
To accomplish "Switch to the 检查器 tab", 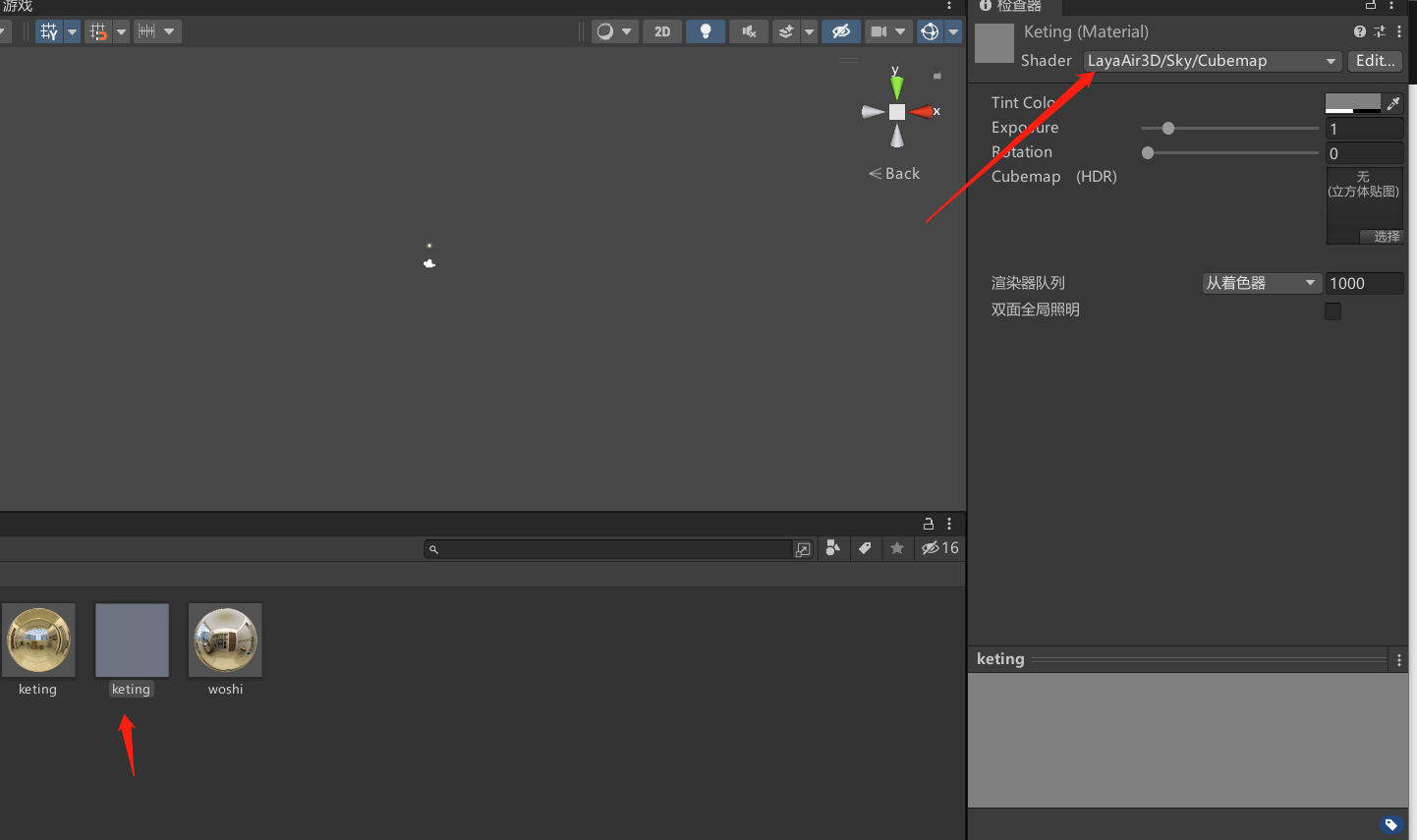I will pyautogui.click(x=1014, y=7).
